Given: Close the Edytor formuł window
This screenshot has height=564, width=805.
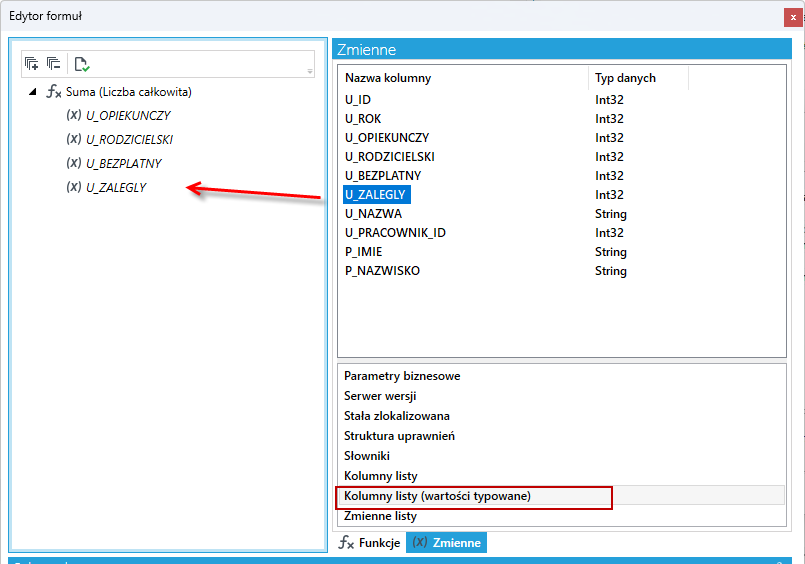Looking at the screenshot, I should pyautogui.click(x=793, y=17).
